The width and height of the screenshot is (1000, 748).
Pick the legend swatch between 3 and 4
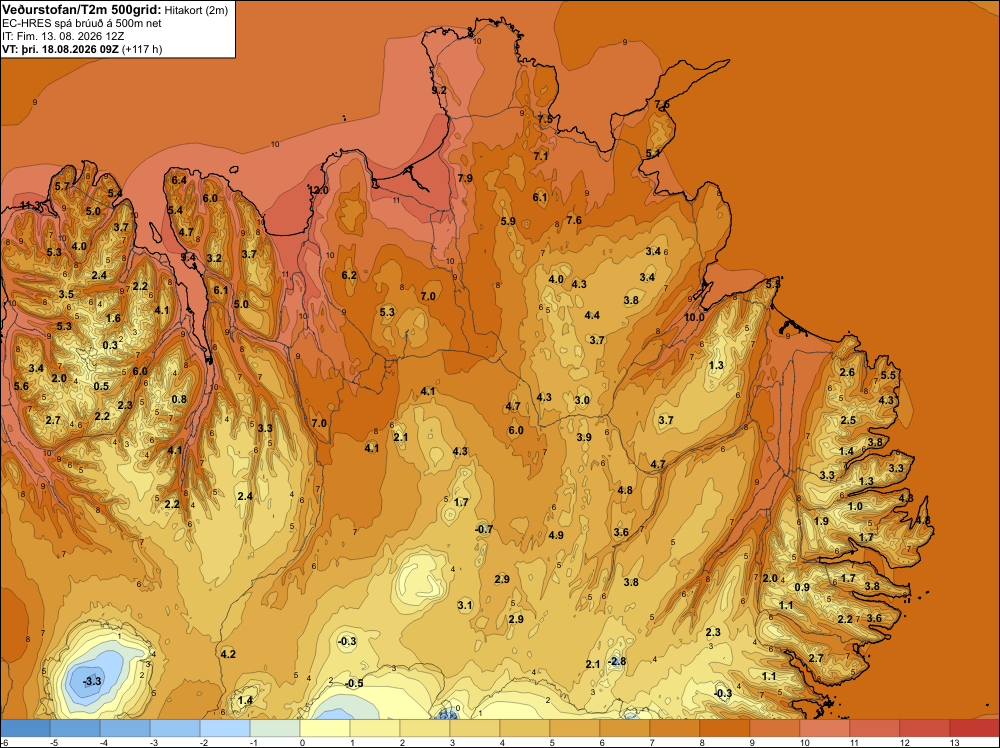coord(474,728)
